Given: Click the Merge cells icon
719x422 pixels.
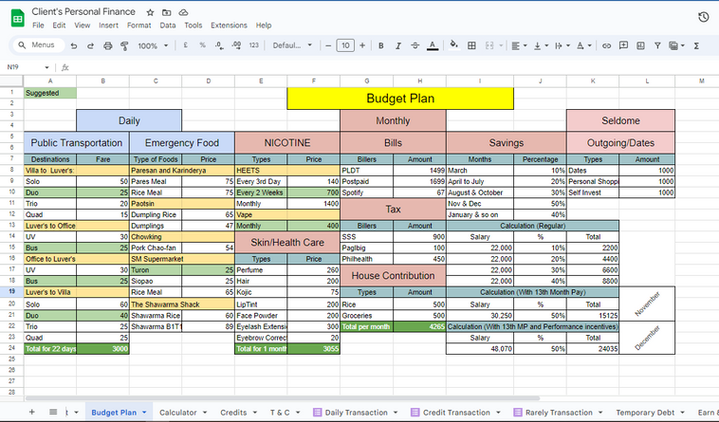Looking at the screenshot, I should tap(489, 45).
